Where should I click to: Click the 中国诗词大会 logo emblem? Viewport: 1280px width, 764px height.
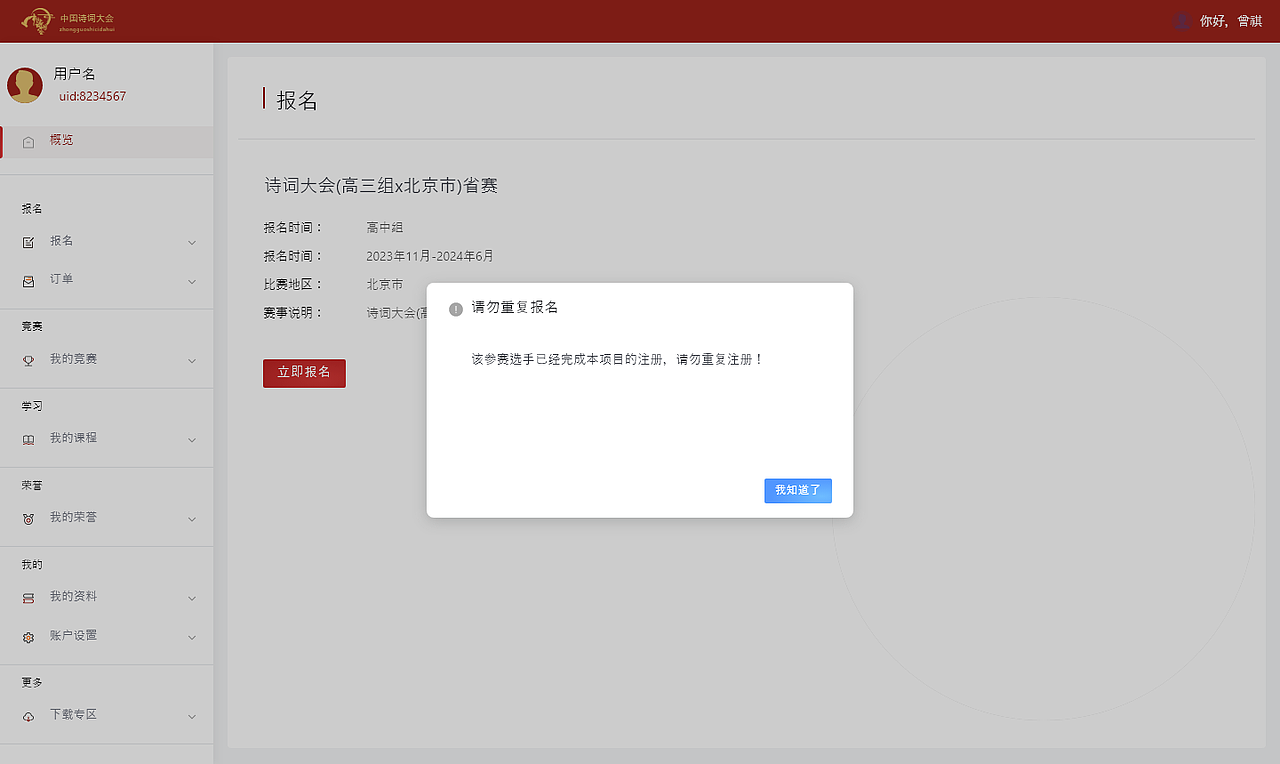click(38, 20)
